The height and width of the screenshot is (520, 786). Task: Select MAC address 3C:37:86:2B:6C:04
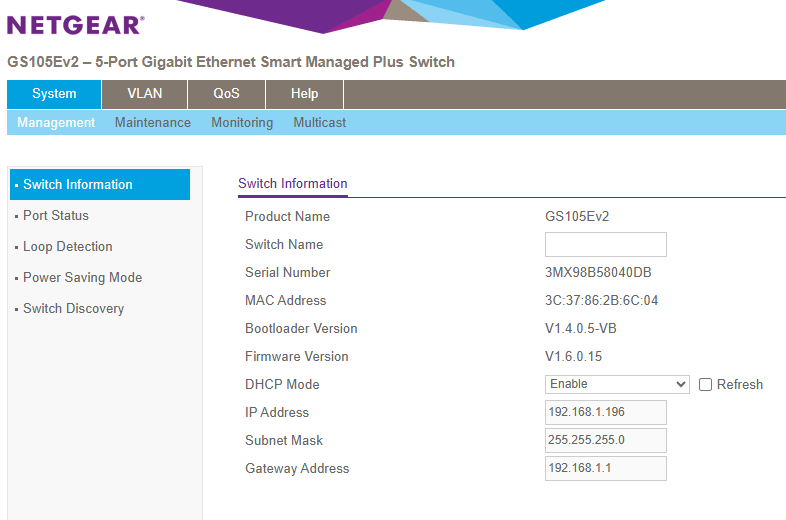pyautogui.click(x=602, y=300)
